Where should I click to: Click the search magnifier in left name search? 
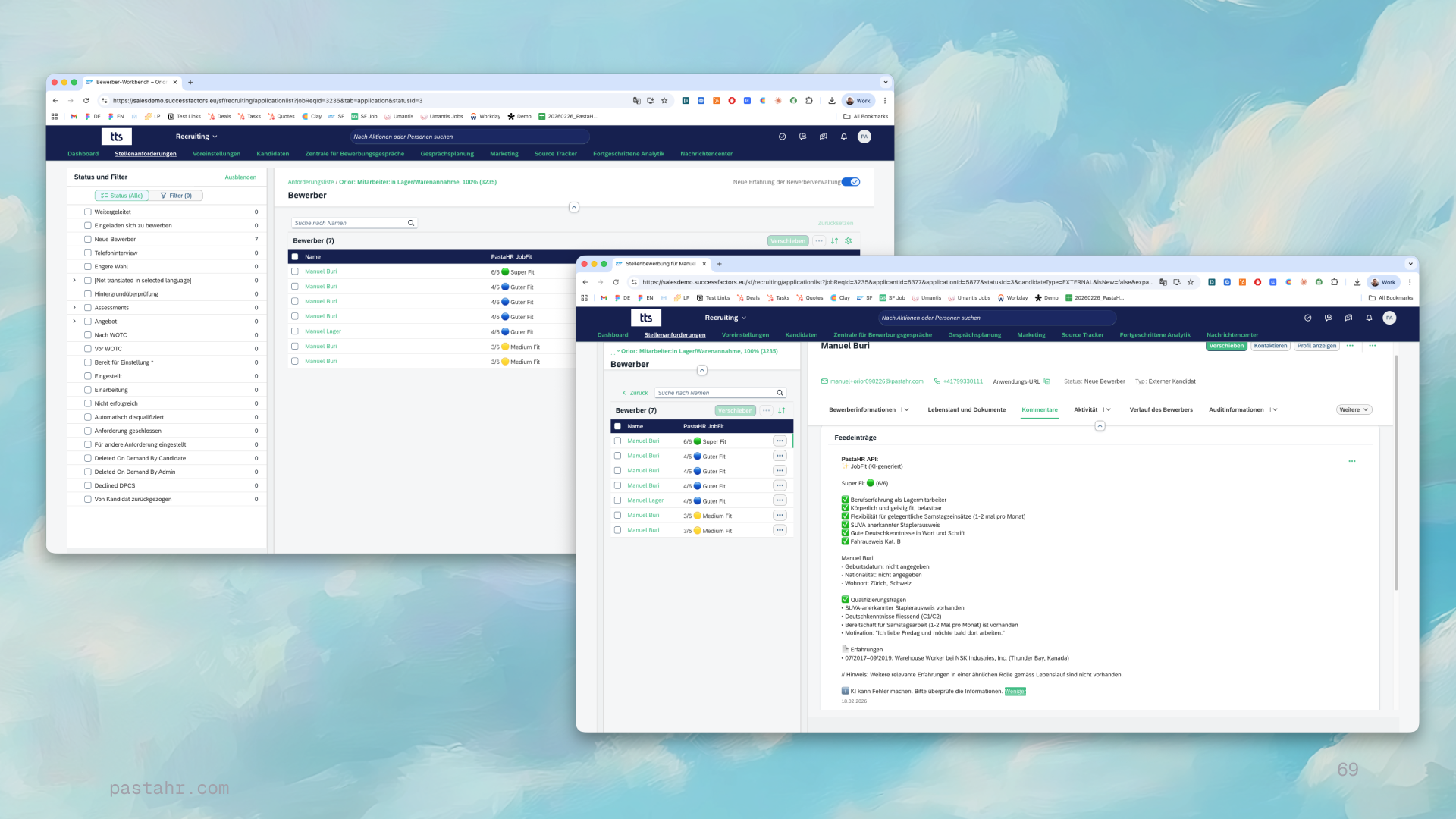[411, 223]
